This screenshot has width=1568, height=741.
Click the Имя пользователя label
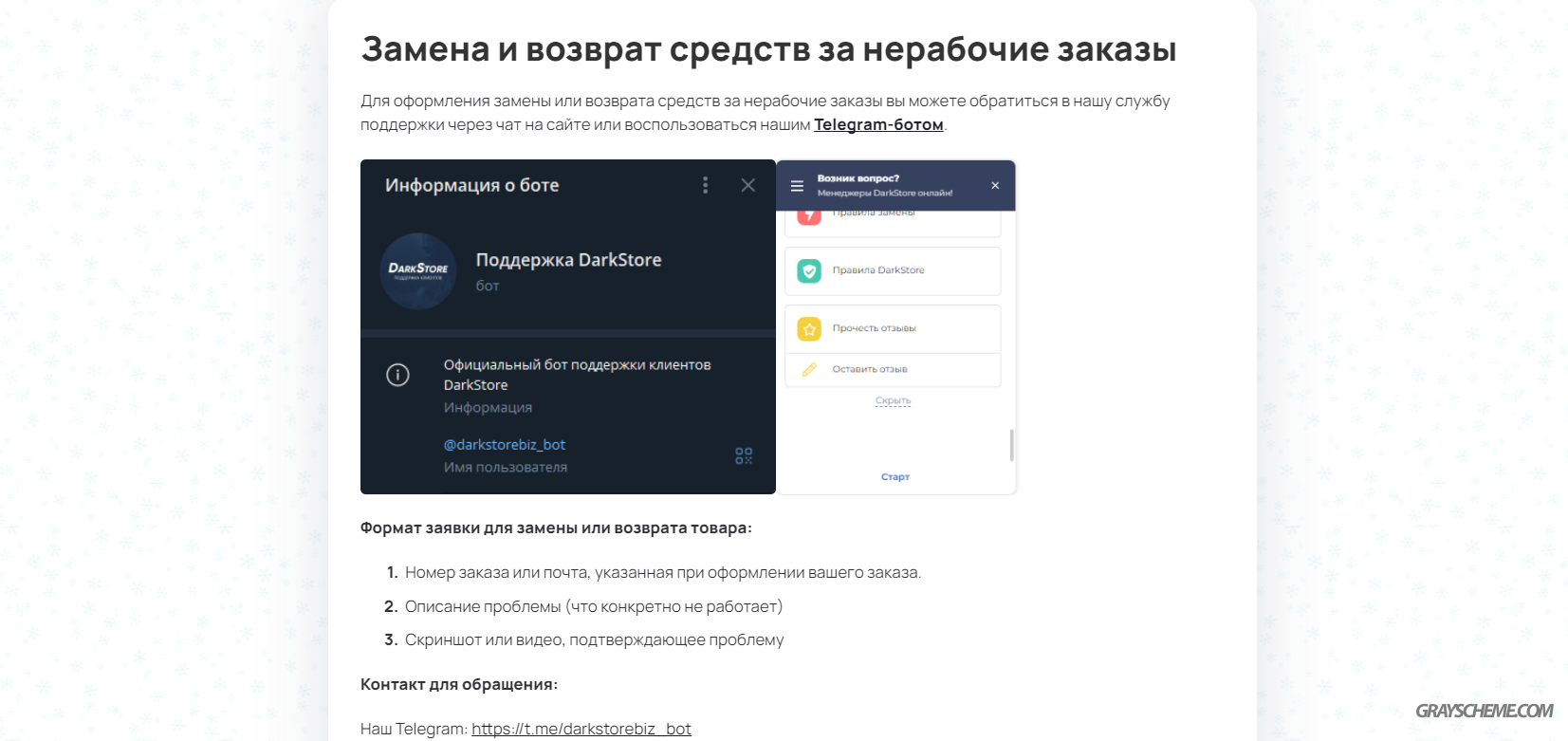(506, 467)
